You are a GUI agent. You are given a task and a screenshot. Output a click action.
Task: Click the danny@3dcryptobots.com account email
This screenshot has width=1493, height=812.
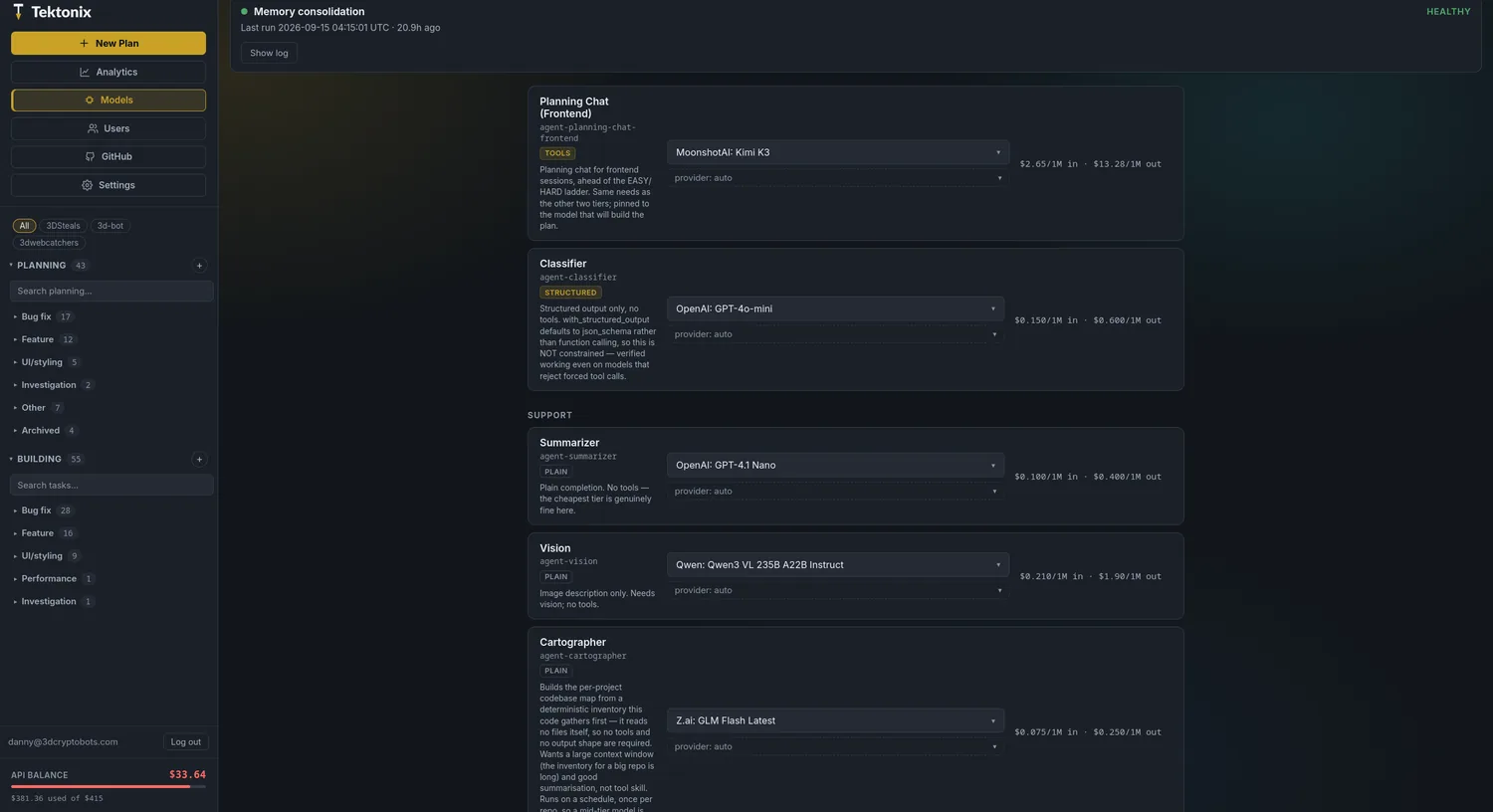(63, 742)
